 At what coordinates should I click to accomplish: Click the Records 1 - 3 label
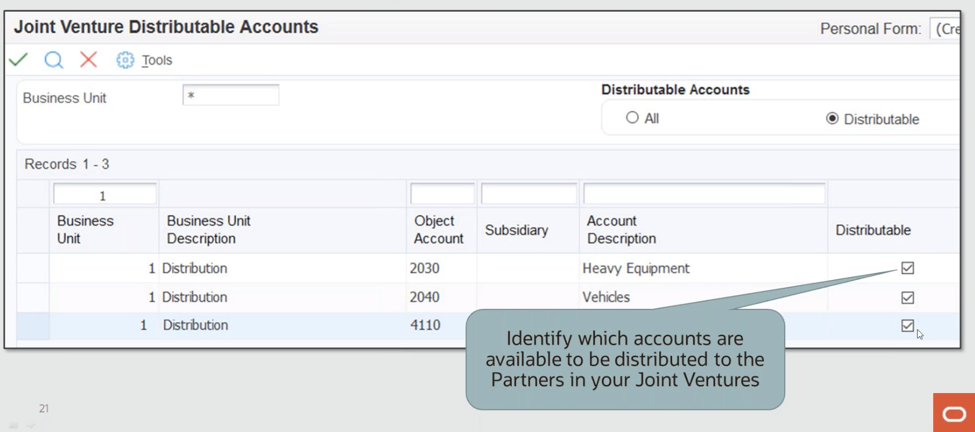point(67,165)
